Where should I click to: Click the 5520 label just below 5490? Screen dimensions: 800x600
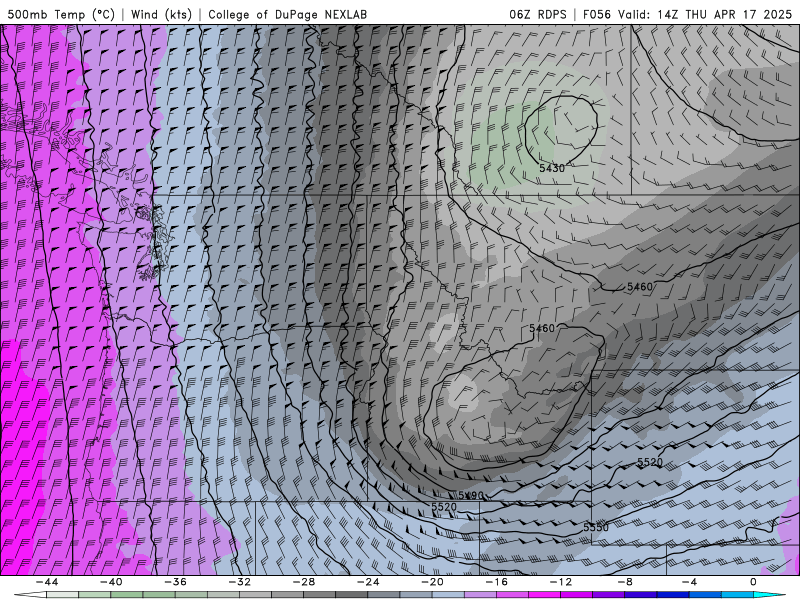pyautogui.click(x=444, y=507)
